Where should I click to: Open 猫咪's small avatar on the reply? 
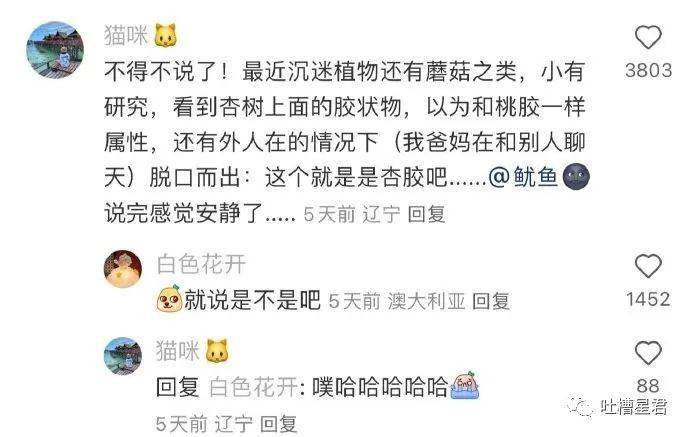123,356
